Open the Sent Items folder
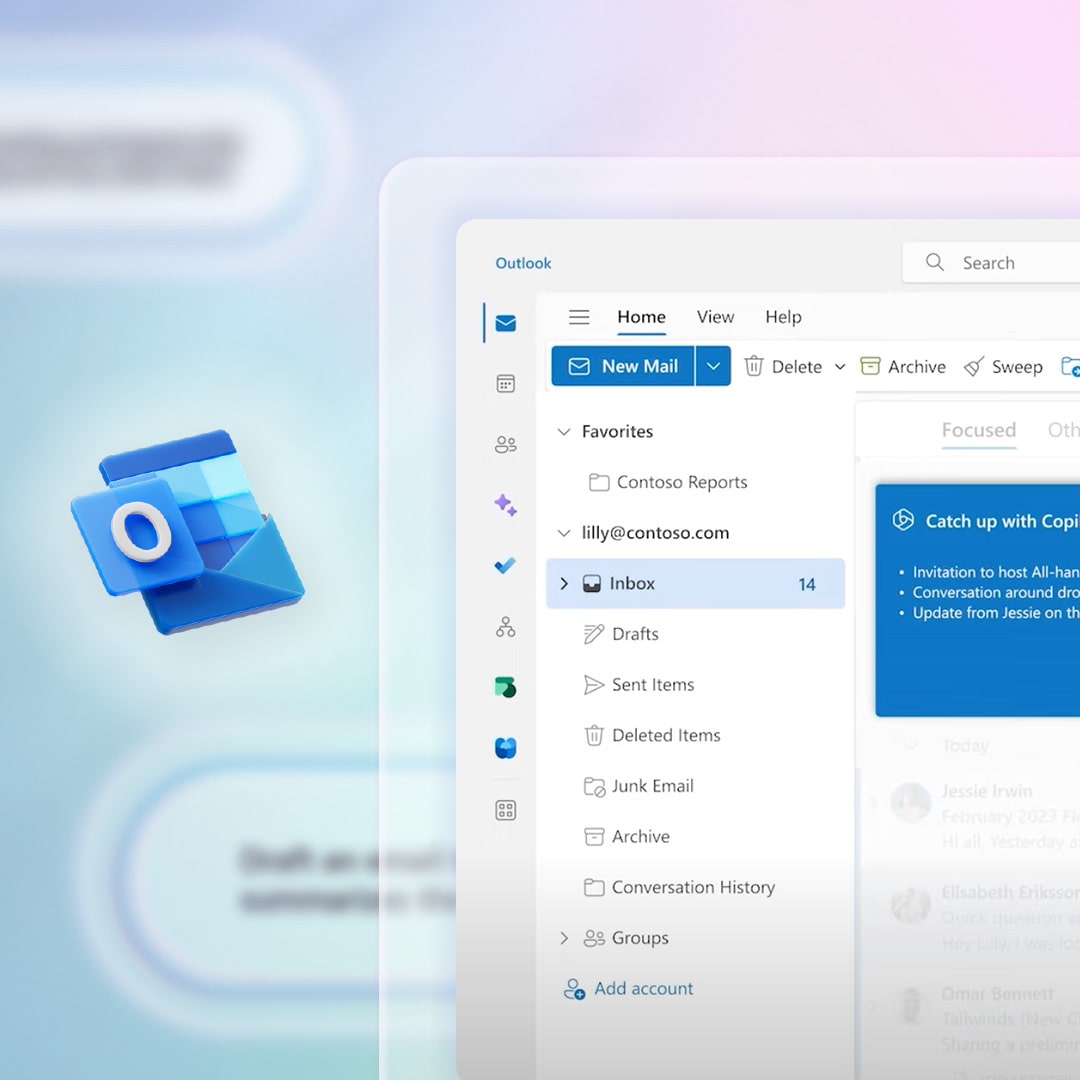 pyautogui.click(x=652, y=685)
